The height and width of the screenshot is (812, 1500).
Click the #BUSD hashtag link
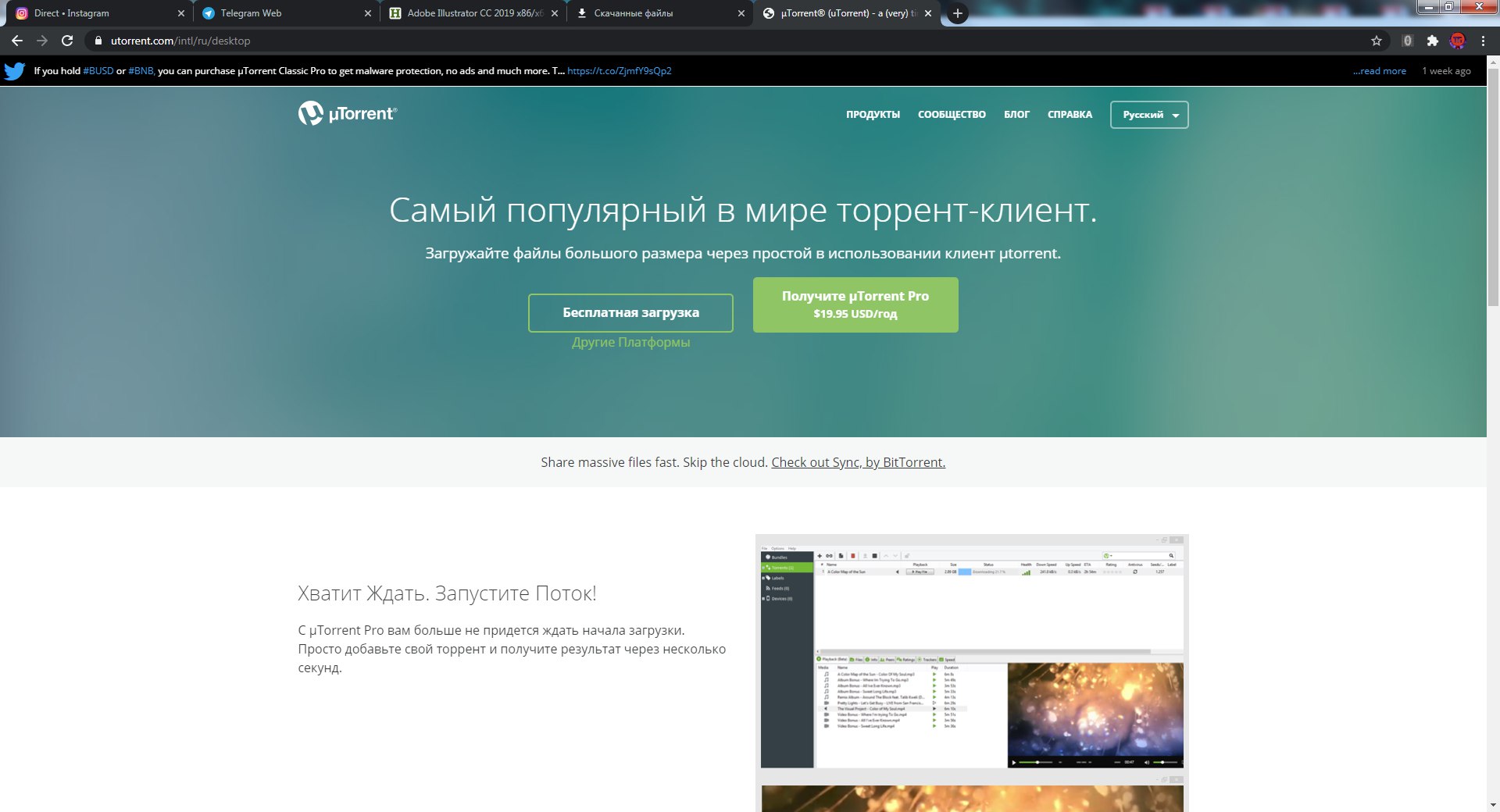[98, 71]
